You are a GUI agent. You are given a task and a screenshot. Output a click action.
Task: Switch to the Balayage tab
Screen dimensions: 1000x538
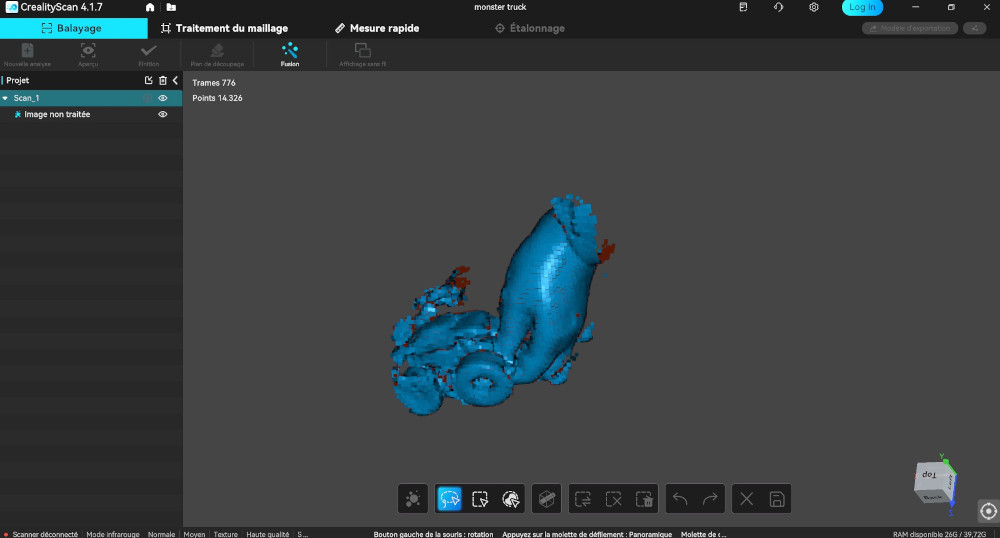pos(73,28)
